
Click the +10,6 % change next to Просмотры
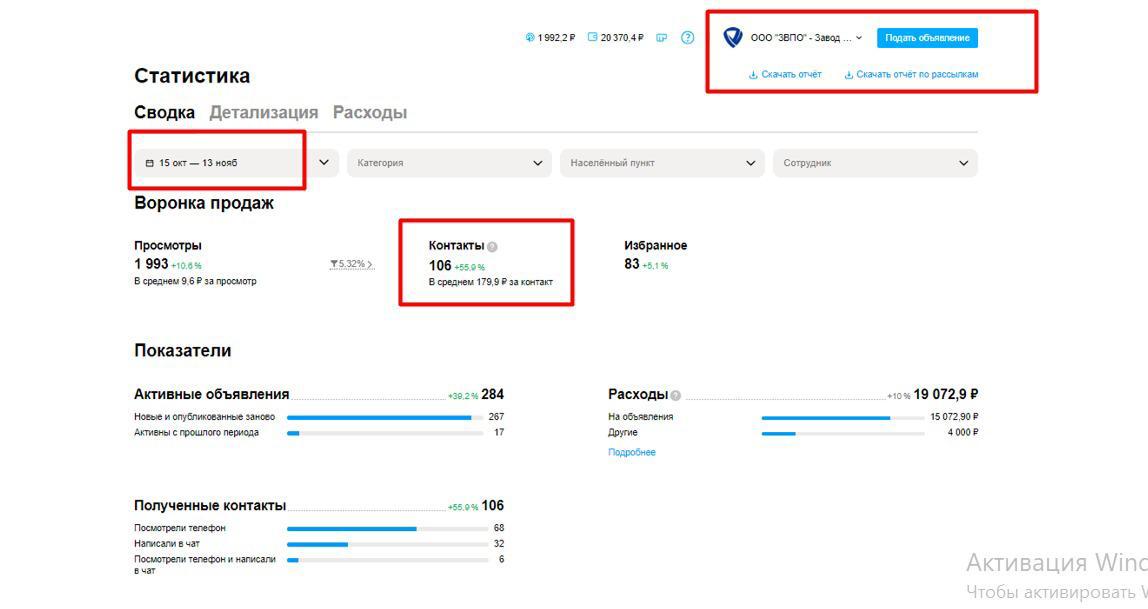pyautogui.click(x=186, y=266)
